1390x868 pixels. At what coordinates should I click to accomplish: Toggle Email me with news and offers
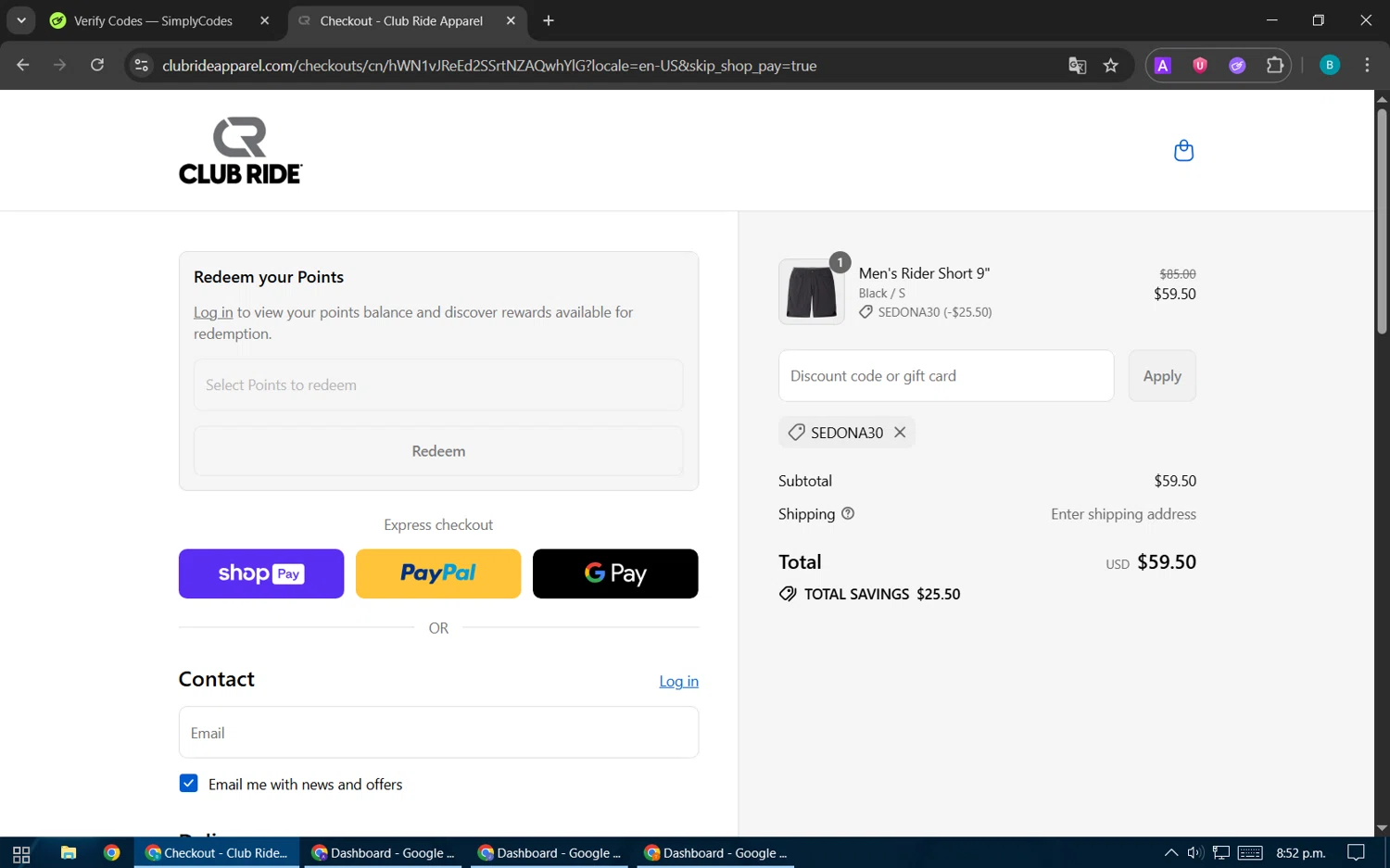(188, 783)
